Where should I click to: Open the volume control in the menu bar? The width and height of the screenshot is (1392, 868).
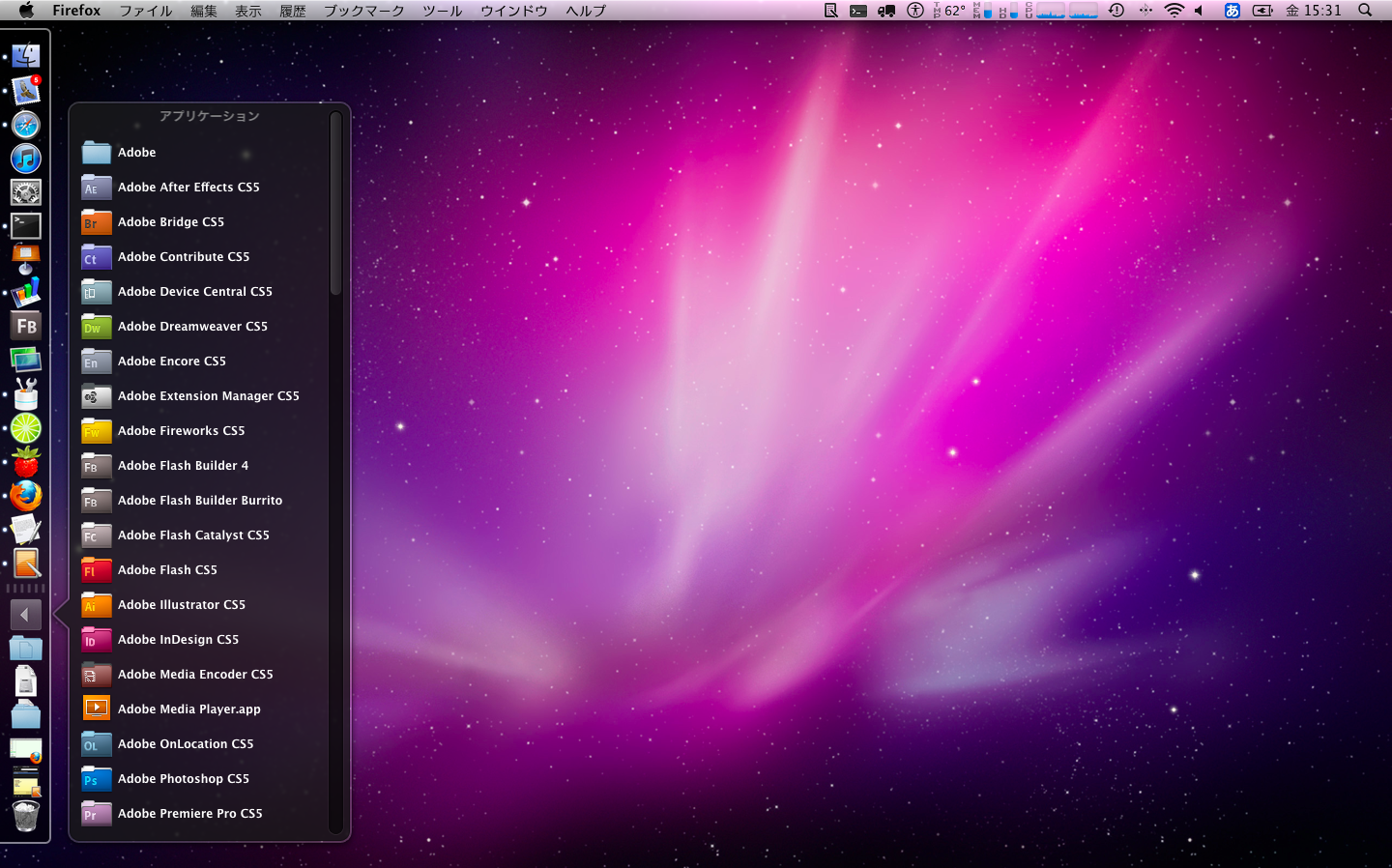pos(1200,11)
